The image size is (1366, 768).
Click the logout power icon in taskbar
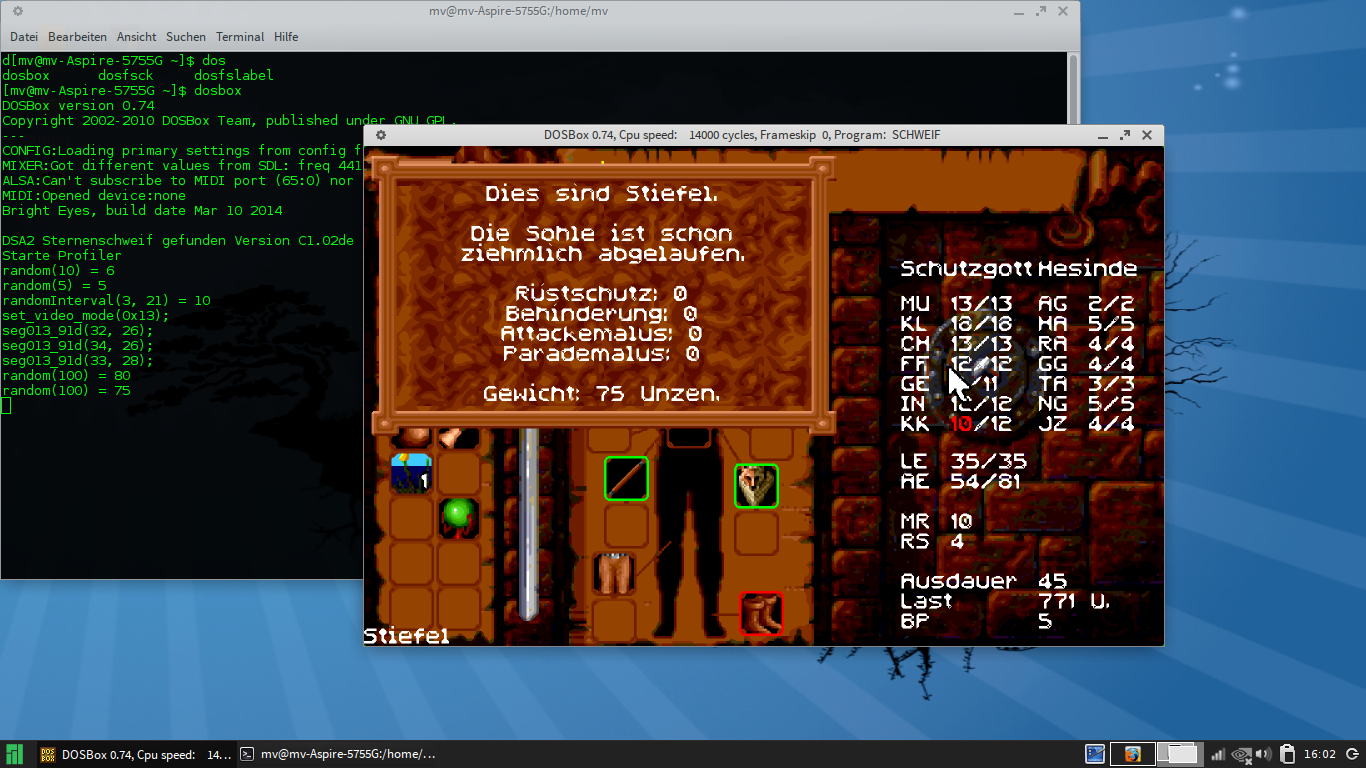(x=1353, y=754)
